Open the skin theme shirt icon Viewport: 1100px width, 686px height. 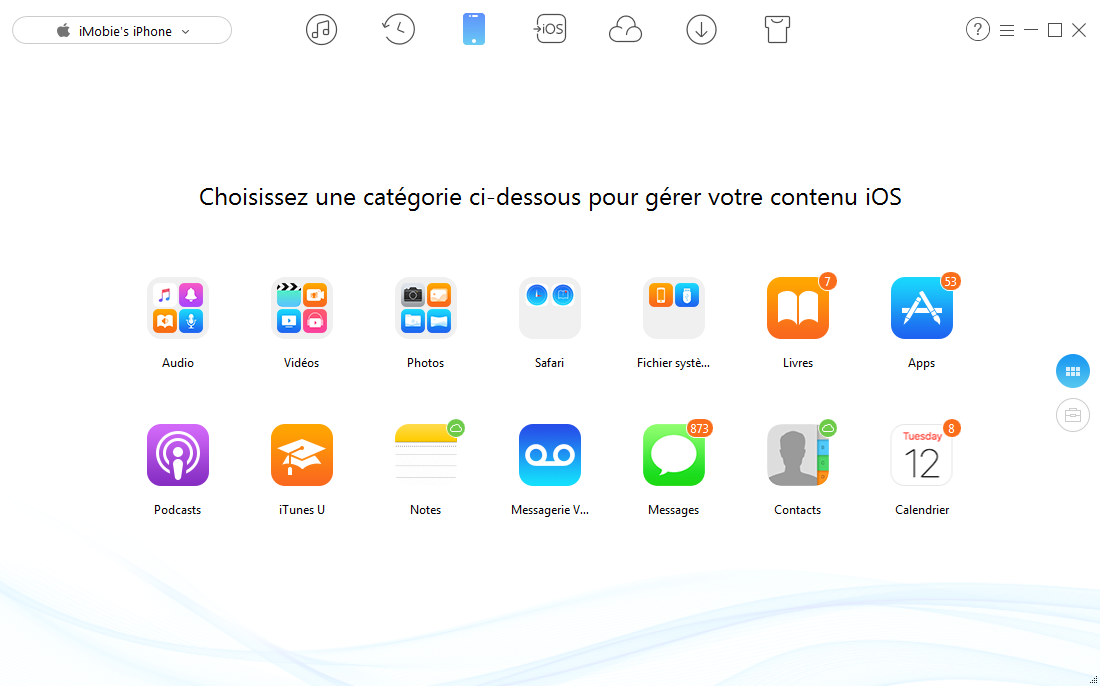777,29
